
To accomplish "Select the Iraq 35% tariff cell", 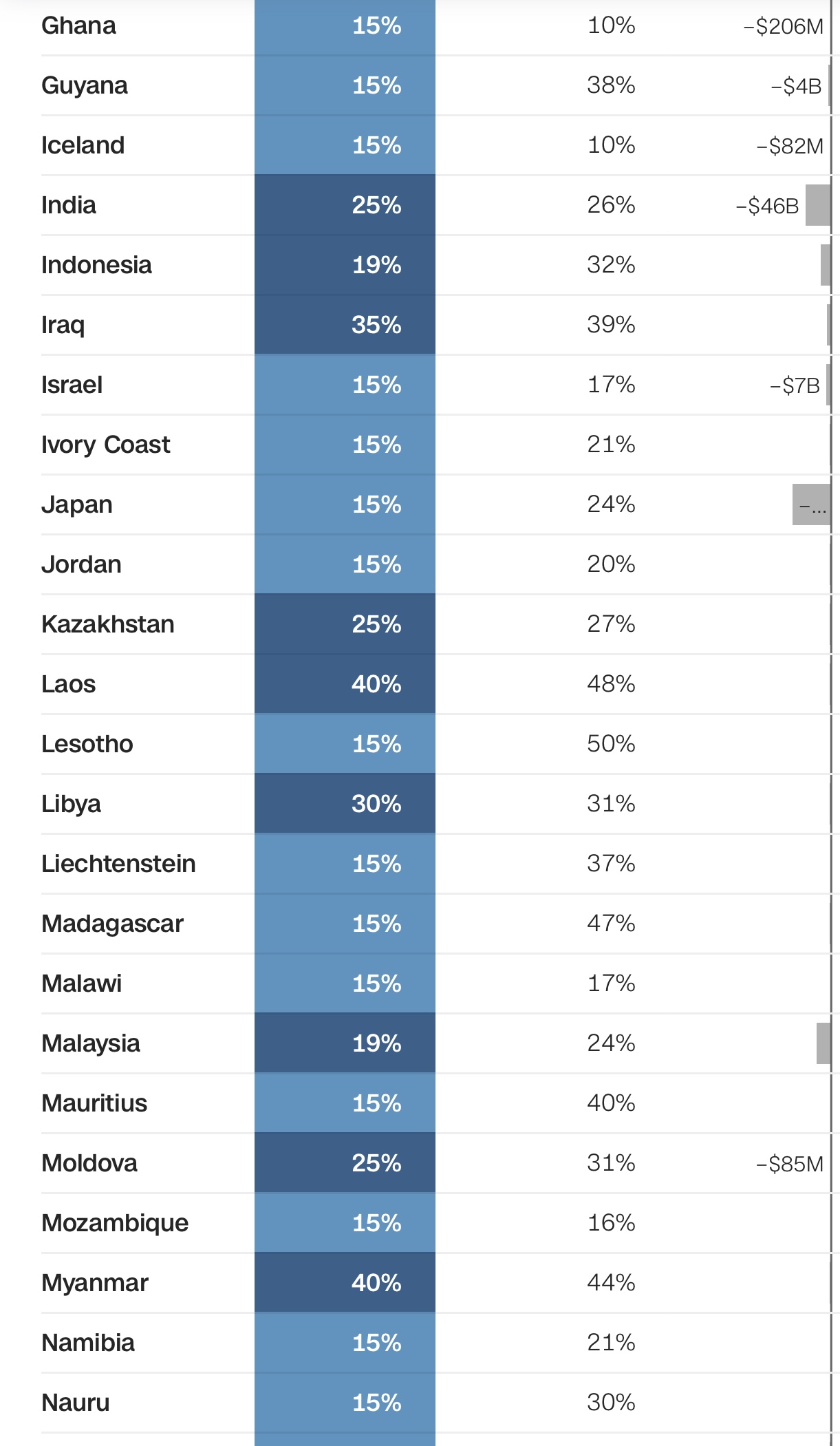I will 345,325.
